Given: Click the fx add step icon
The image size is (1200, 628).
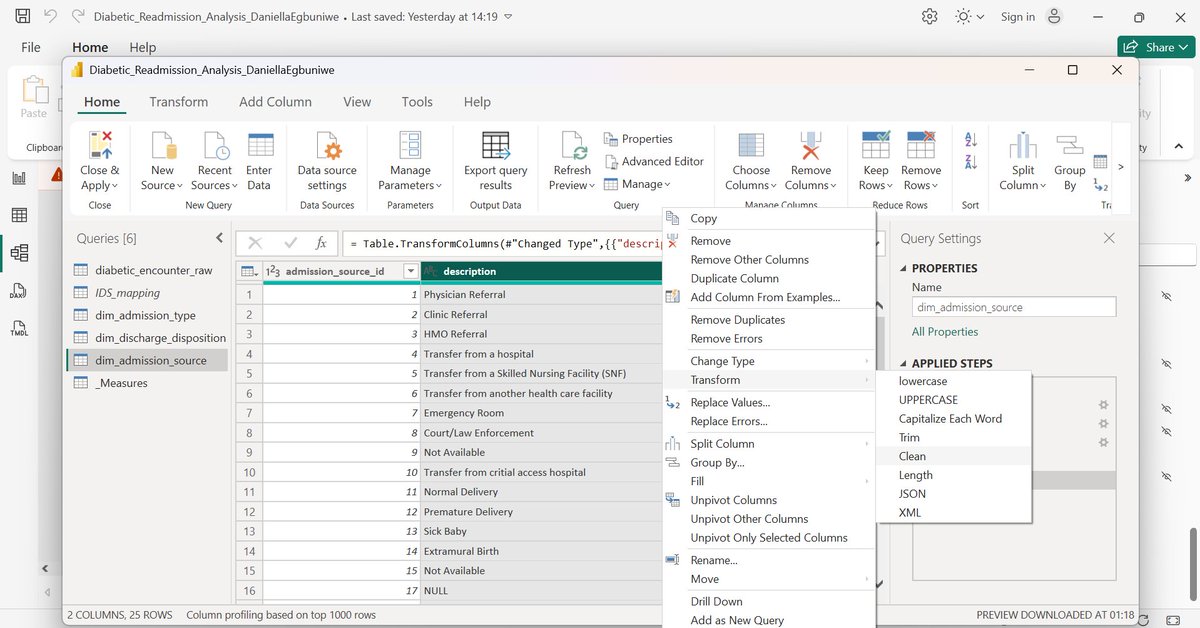Looking at the screenshot, I should click(321, 243).
